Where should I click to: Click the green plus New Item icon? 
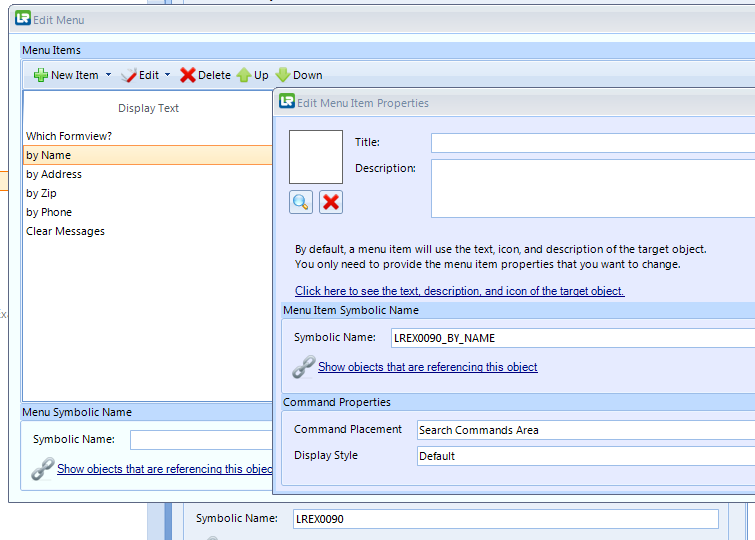40,75
